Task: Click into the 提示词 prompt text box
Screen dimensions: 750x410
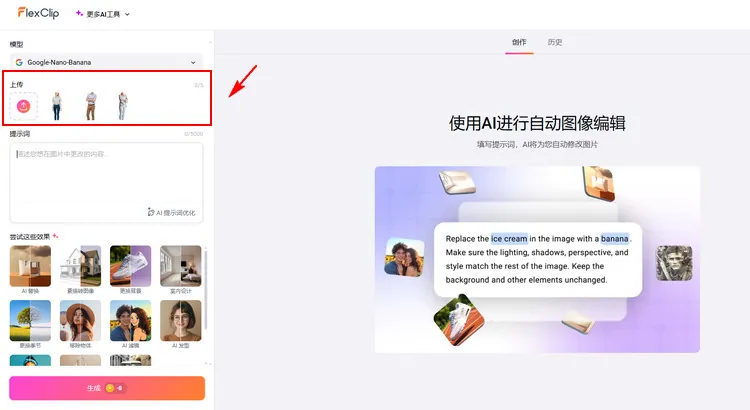Action: pos(105,175)
